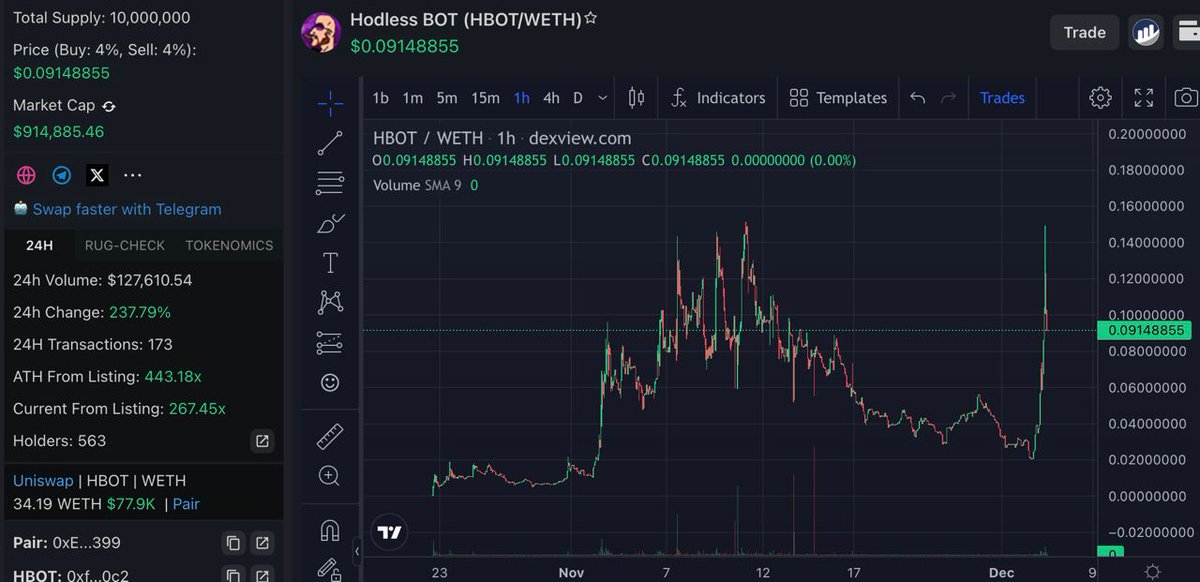Viewport: 1200px width, 582px height.
Task: Open the candlestick chart style selector
Action: 636,98
